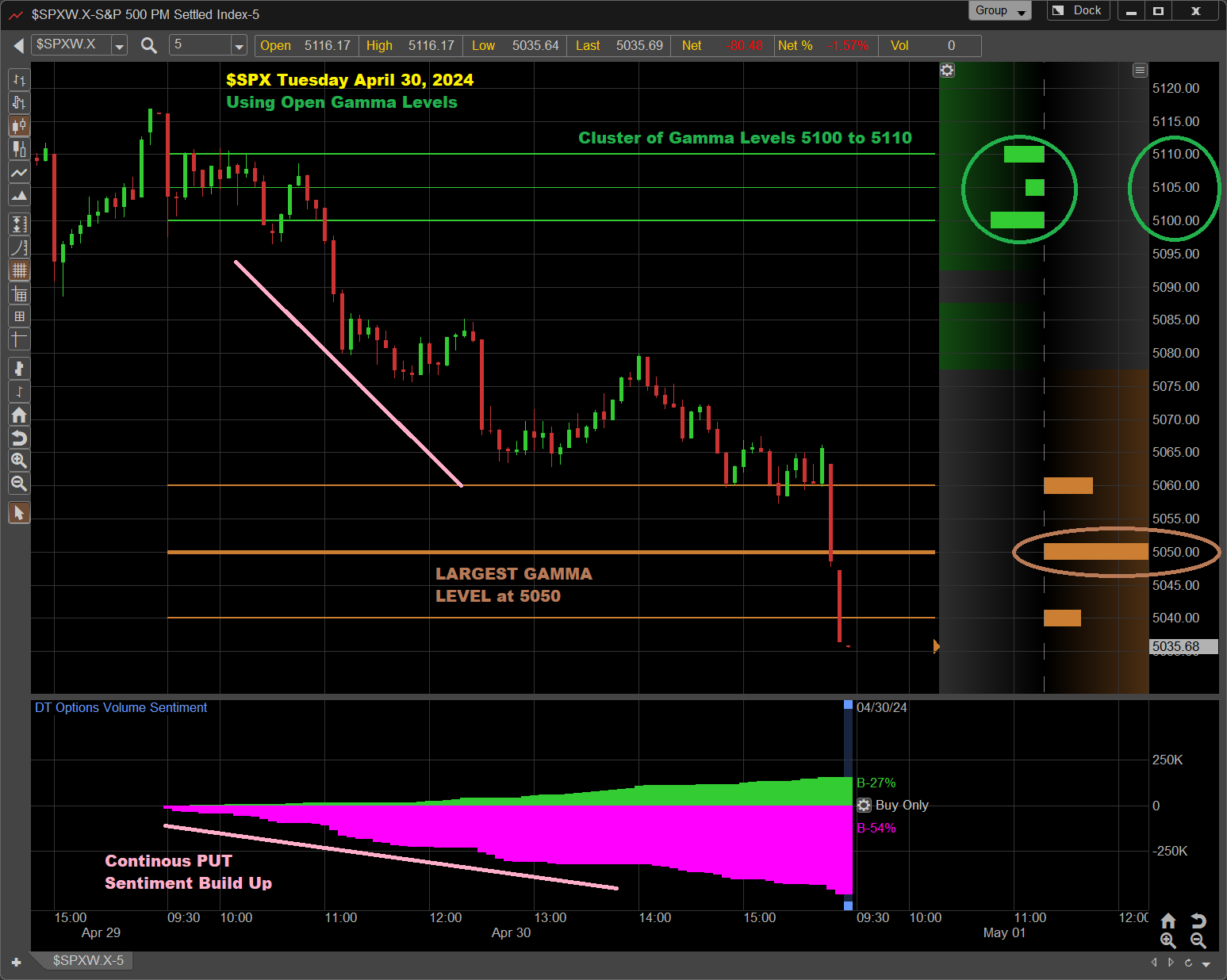Open the interval dropdown next to 5
Screen dimensions: 1227x980
[x=239, y=46]
